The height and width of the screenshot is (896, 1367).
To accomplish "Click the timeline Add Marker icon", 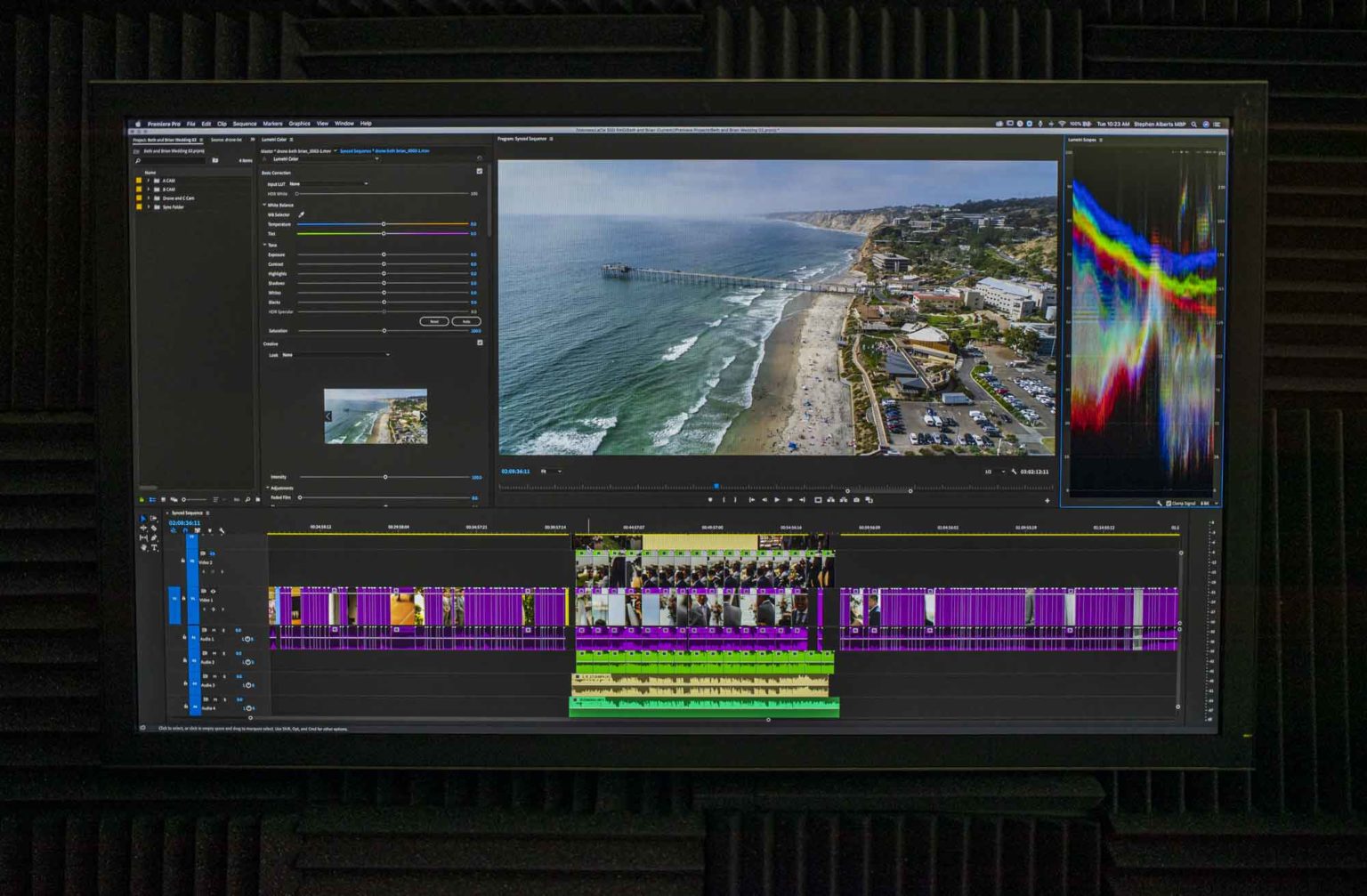I will (210, 530).
